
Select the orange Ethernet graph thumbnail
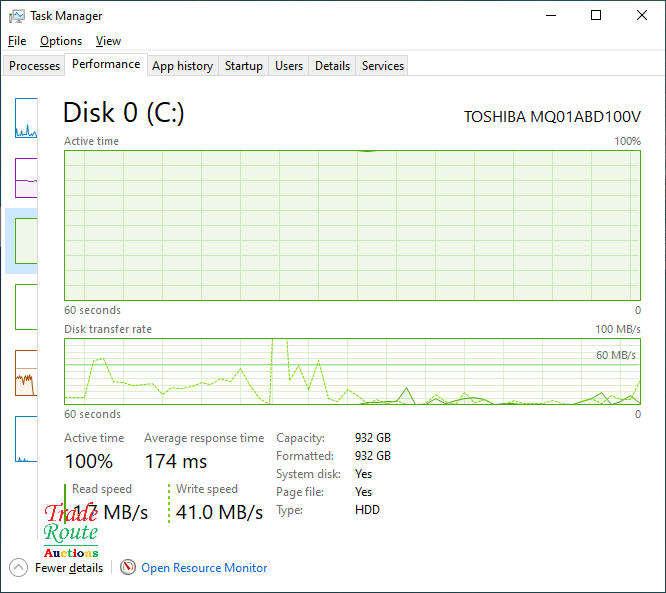tap(26, 373)
